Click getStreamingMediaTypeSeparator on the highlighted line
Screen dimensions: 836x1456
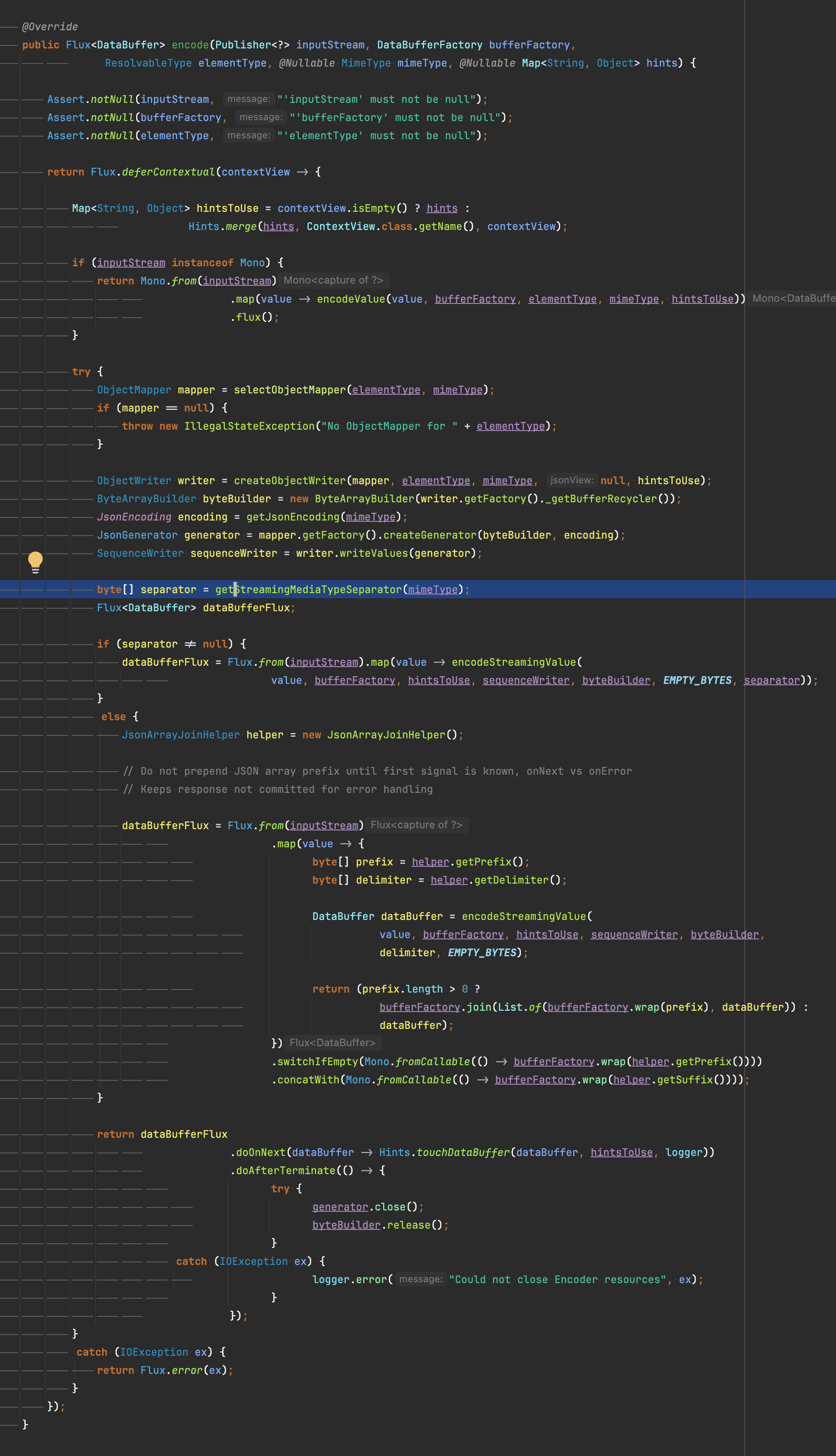pos(308,590)
